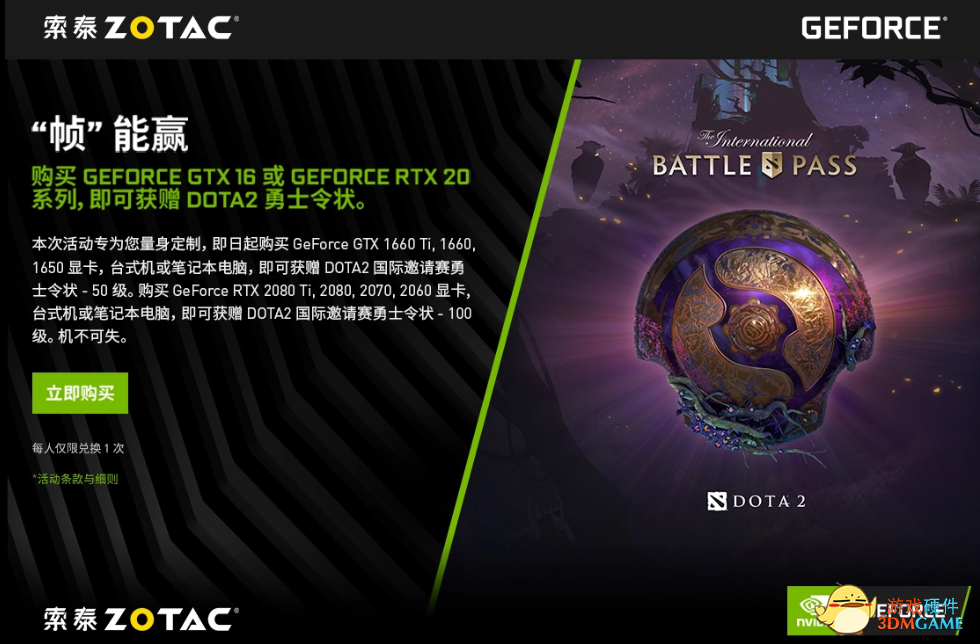Click the ZOTAC logo at bottom left
The height and width of the screenshot is (644, 980).
[x=141, y=619]
